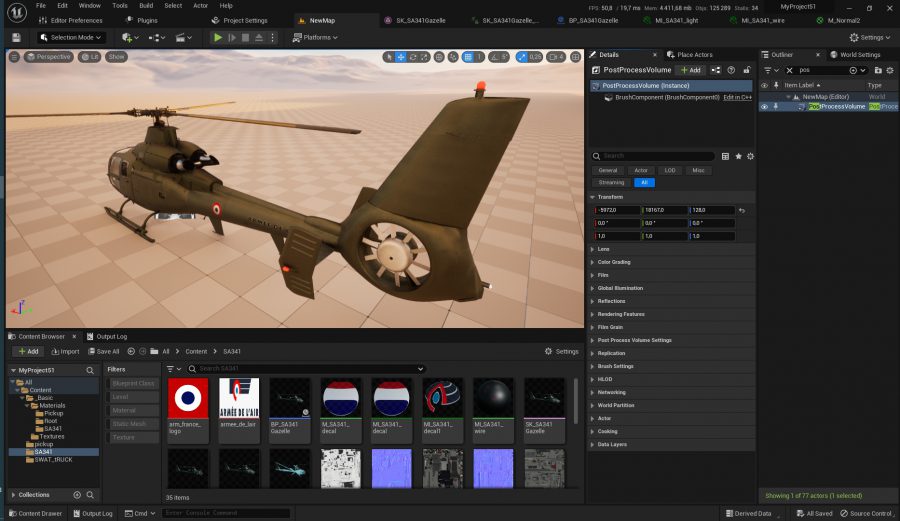Click the favorites star icon in Details

click(738, 156)
